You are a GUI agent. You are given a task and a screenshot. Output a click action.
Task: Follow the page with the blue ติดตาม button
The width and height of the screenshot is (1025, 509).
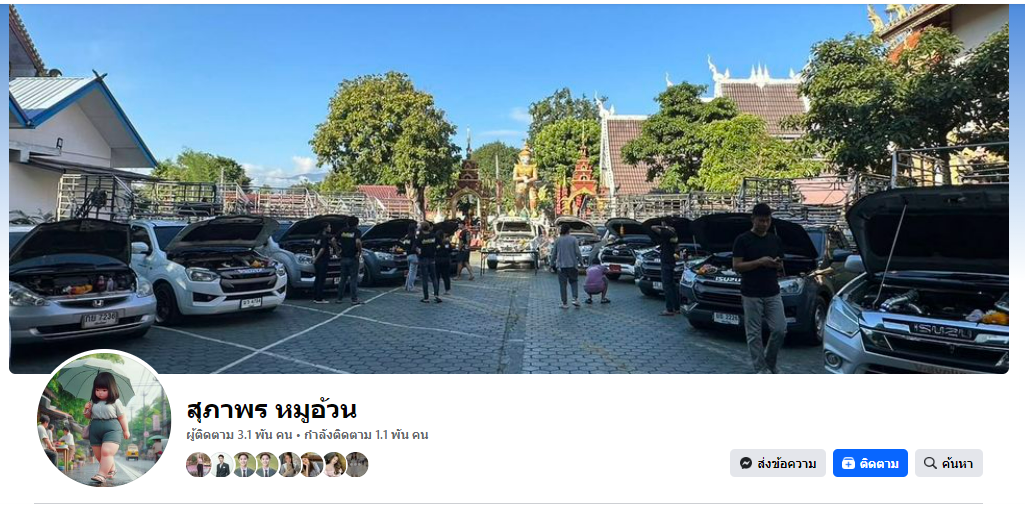(x=870, y=463)
